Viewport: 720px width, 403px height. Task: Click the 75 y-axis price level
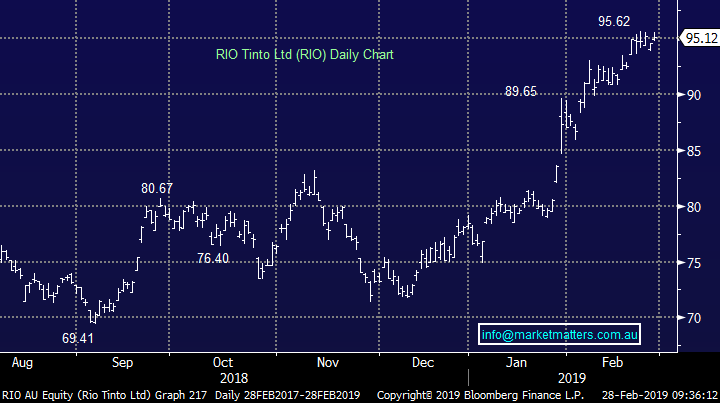click(x=693, y=263)
